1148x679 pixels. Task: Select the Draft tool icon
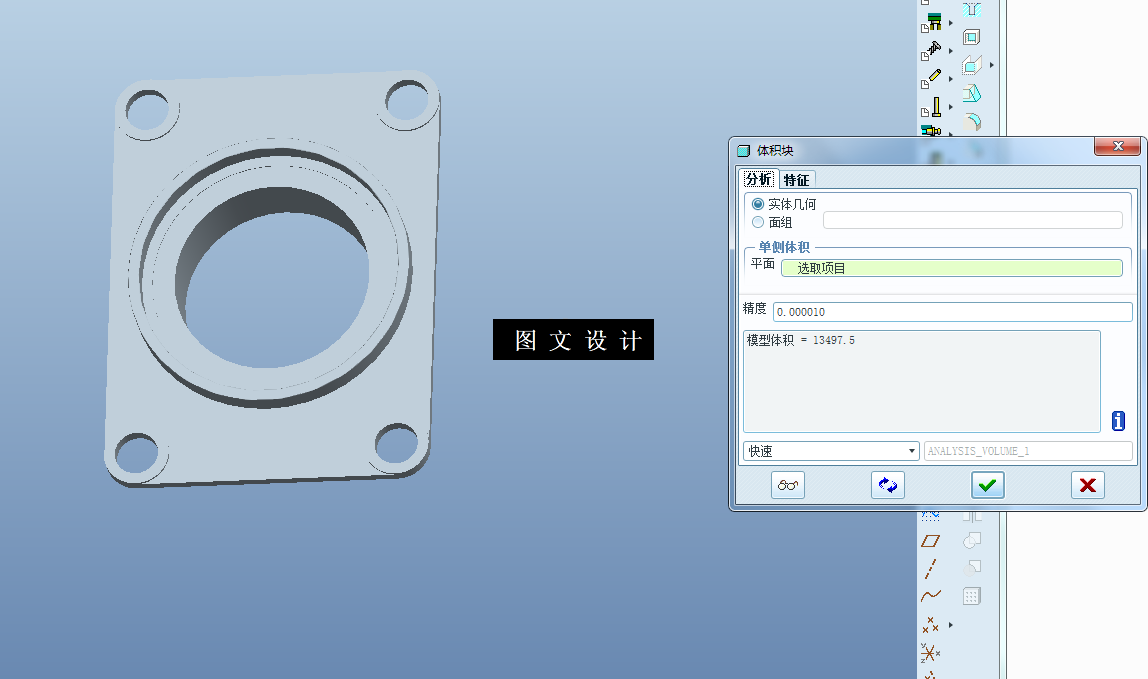click(972, 93)
